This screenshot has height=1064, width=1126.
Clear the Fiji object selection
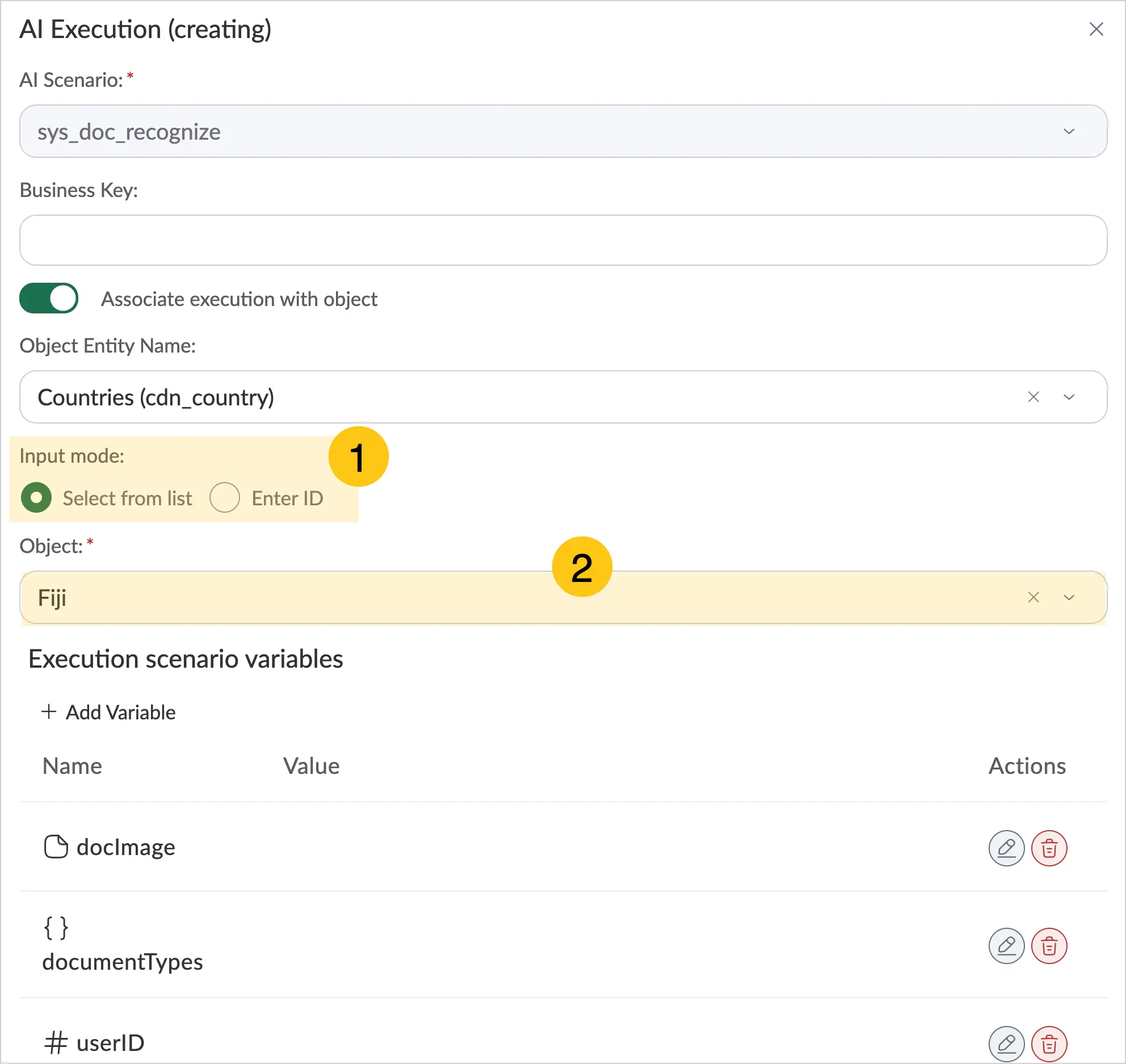[1033, 597]
